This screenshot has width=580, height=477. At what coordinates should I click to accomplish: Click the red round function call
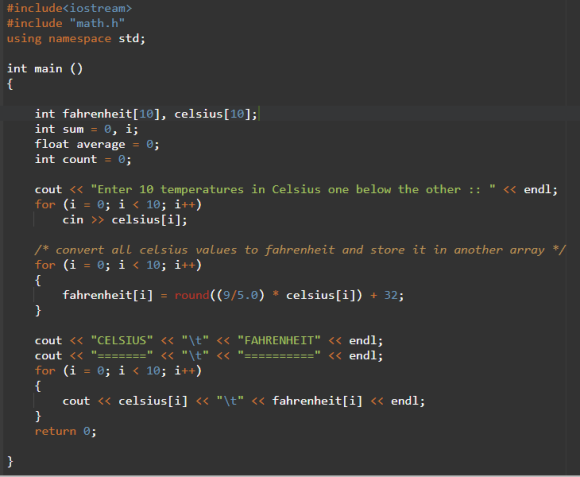coord(192,295)
